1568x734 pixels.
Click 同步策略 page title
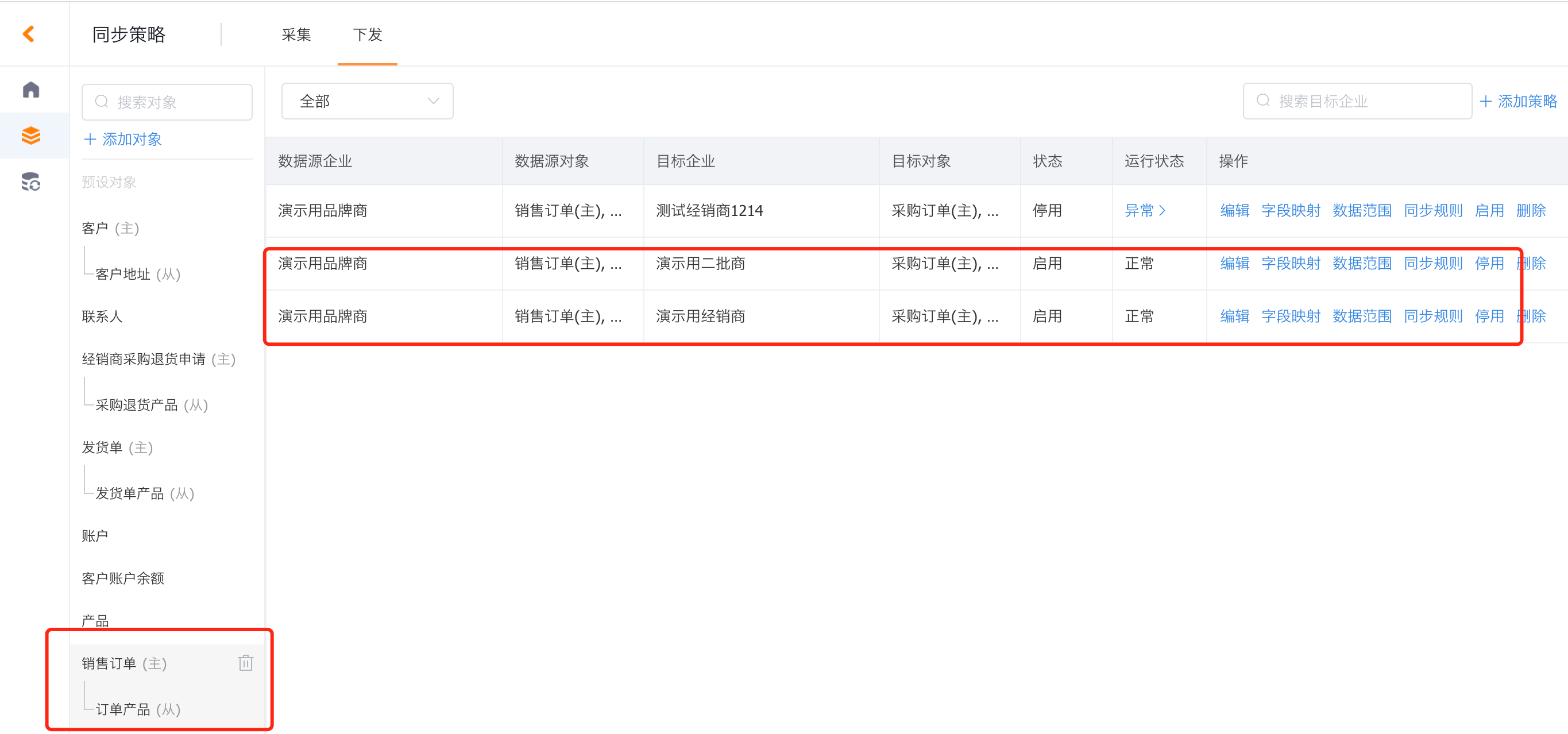click(129, 34)
